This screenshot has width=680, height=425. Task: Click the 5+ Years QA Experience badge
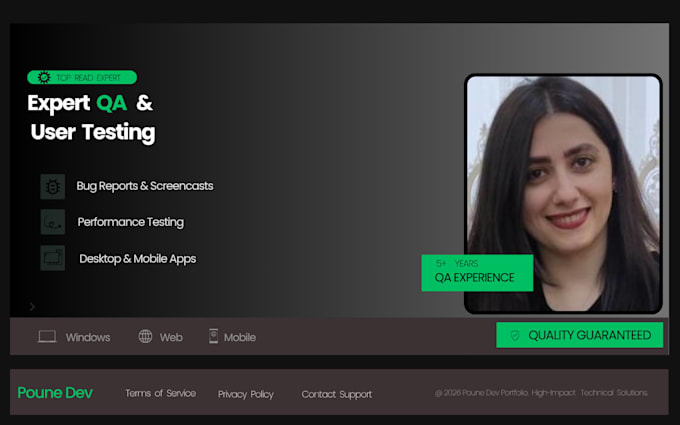(x=477, y=273)
